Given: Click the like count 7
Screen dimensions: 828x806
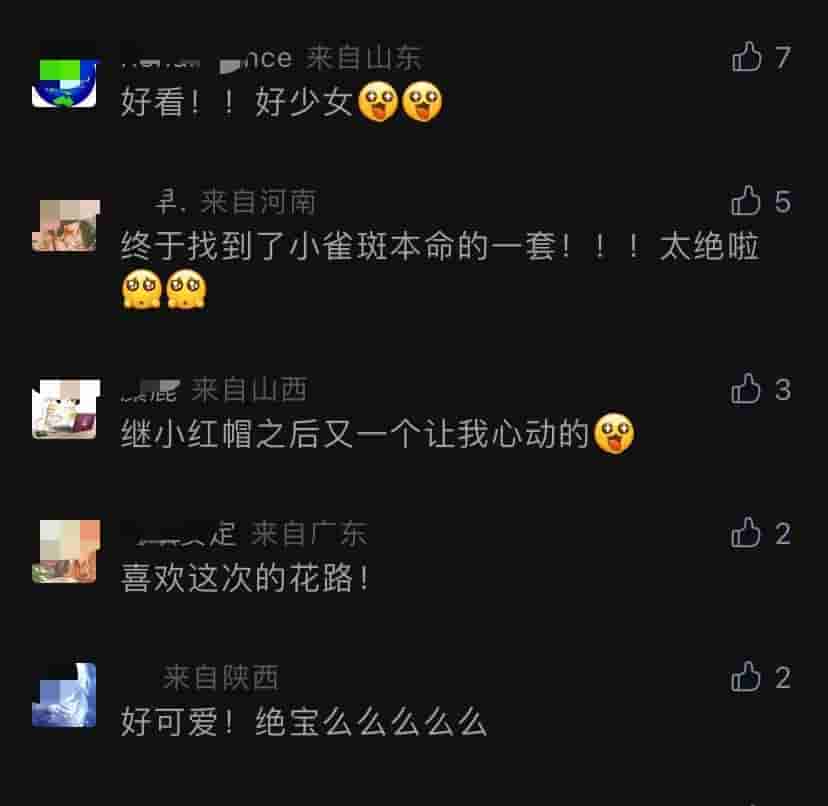Looking at the screenshot, I should tap(783, 57).
